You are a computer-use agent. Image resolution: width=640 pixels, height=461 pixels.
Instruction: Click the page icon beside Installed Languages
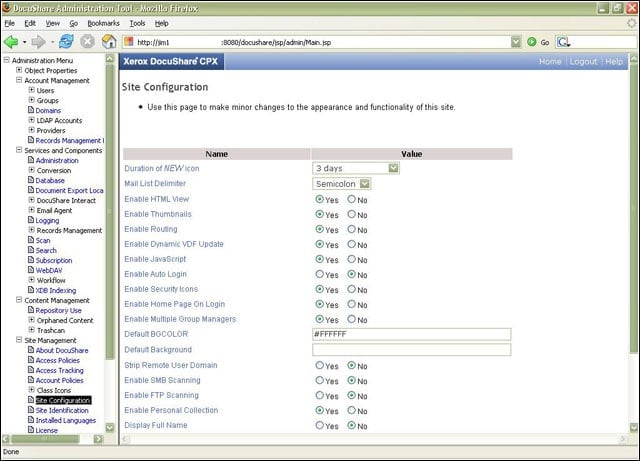tap(31, 420)
